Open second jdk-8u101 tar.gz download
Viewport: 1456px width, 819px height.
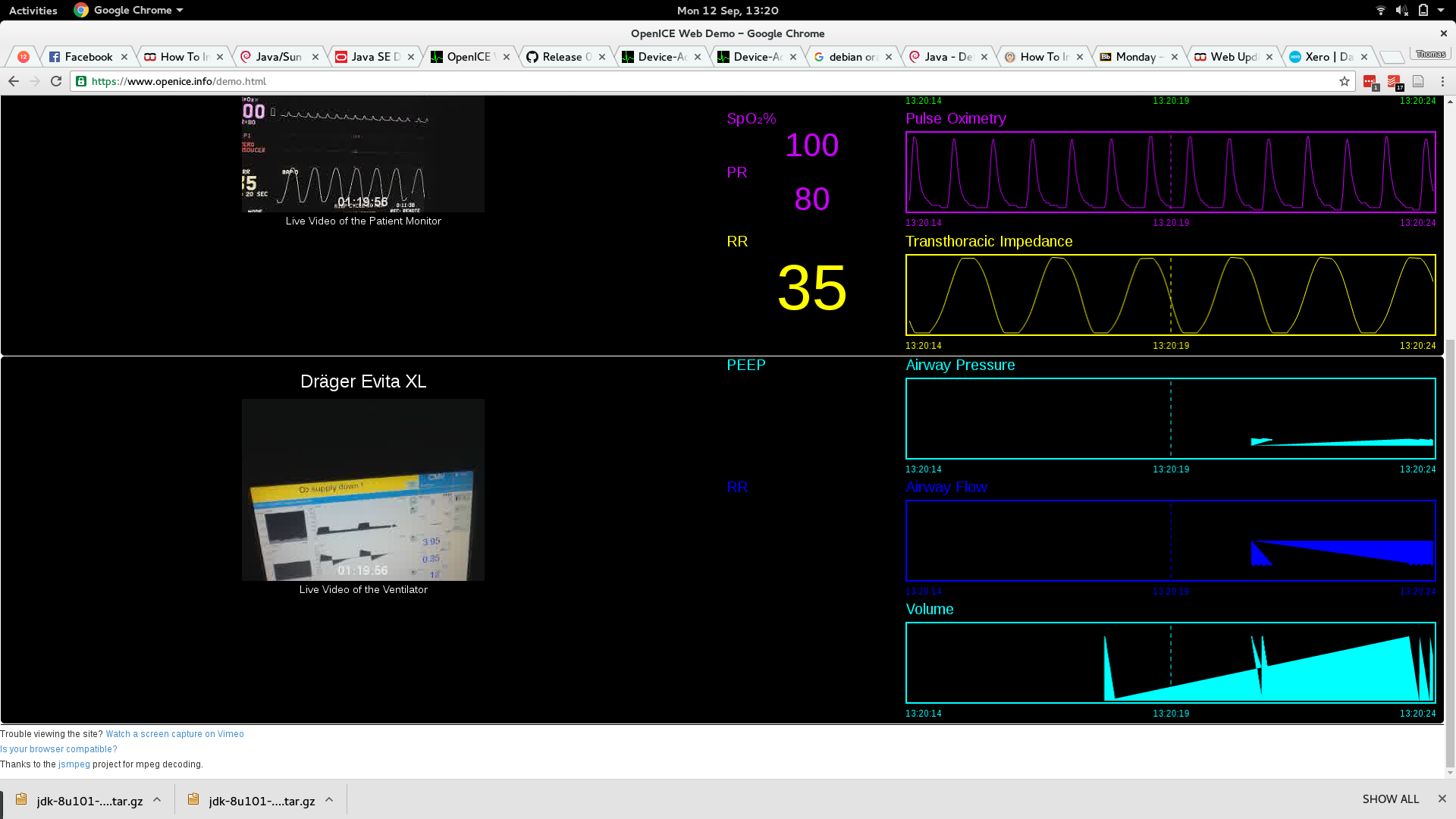tap(253, 801)
